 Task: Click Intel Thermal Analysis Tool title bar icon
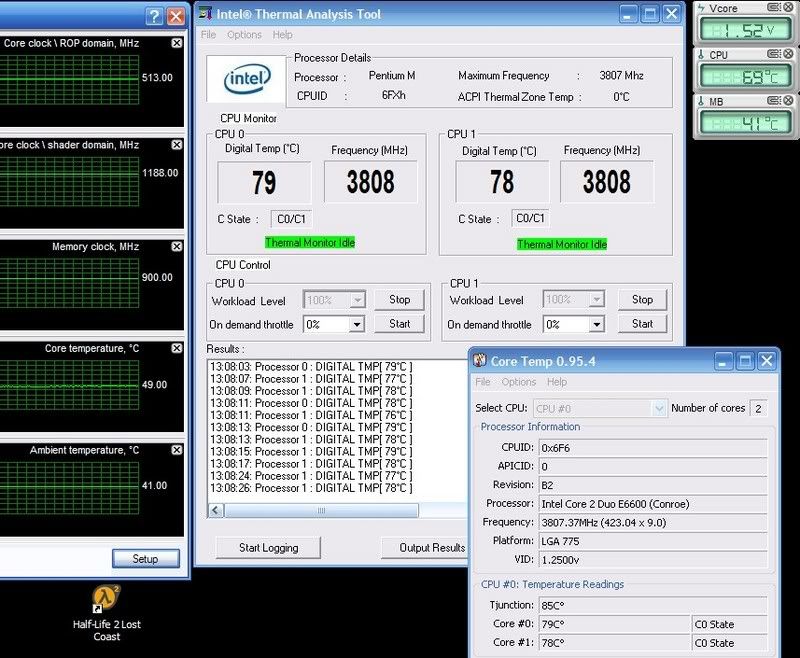tap(205, 14)
